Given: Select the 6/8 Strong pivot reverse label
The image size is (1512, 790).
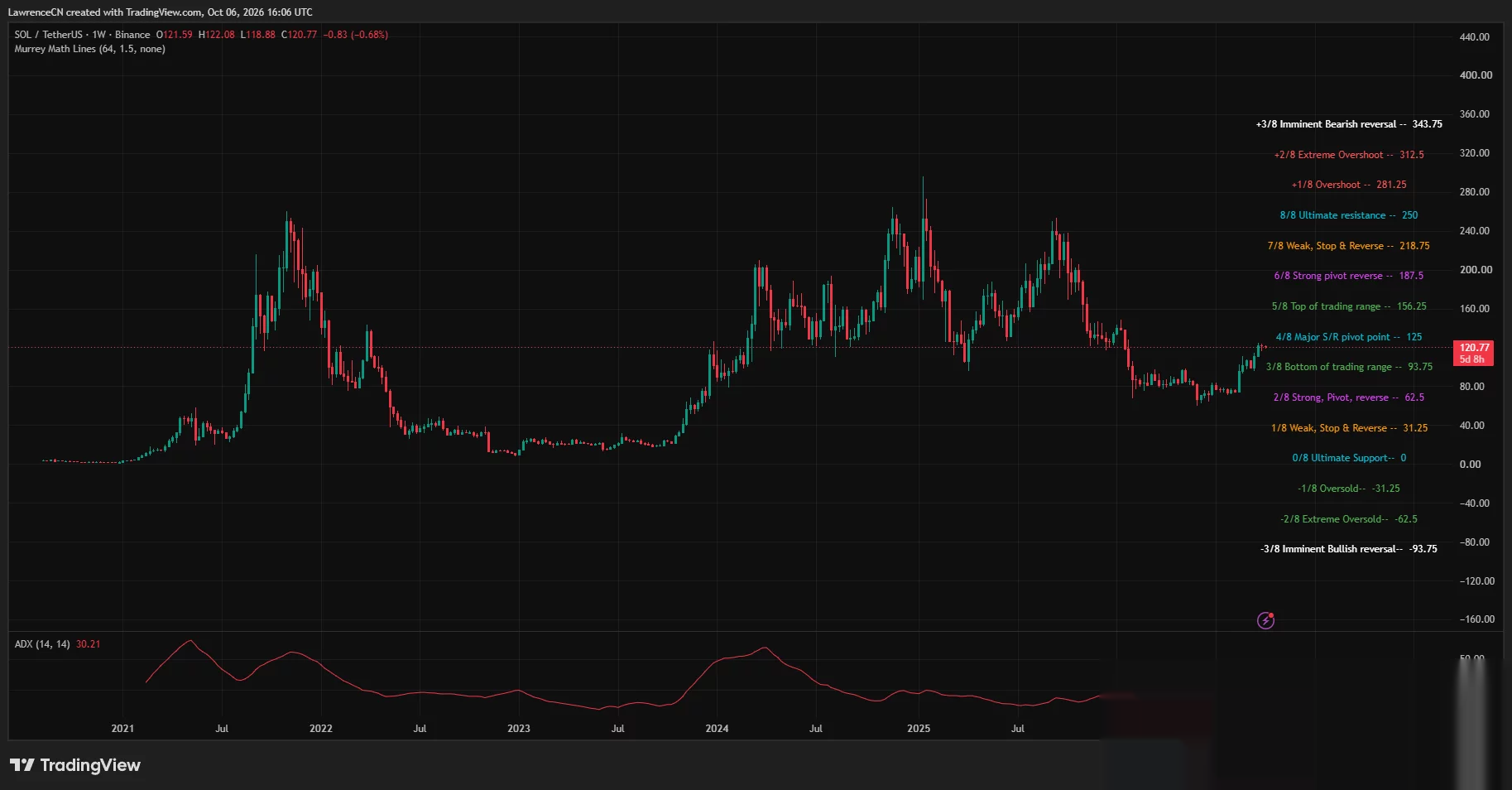Looking at the screenshot, I should pyautogui.click(x=1349, y=276).
